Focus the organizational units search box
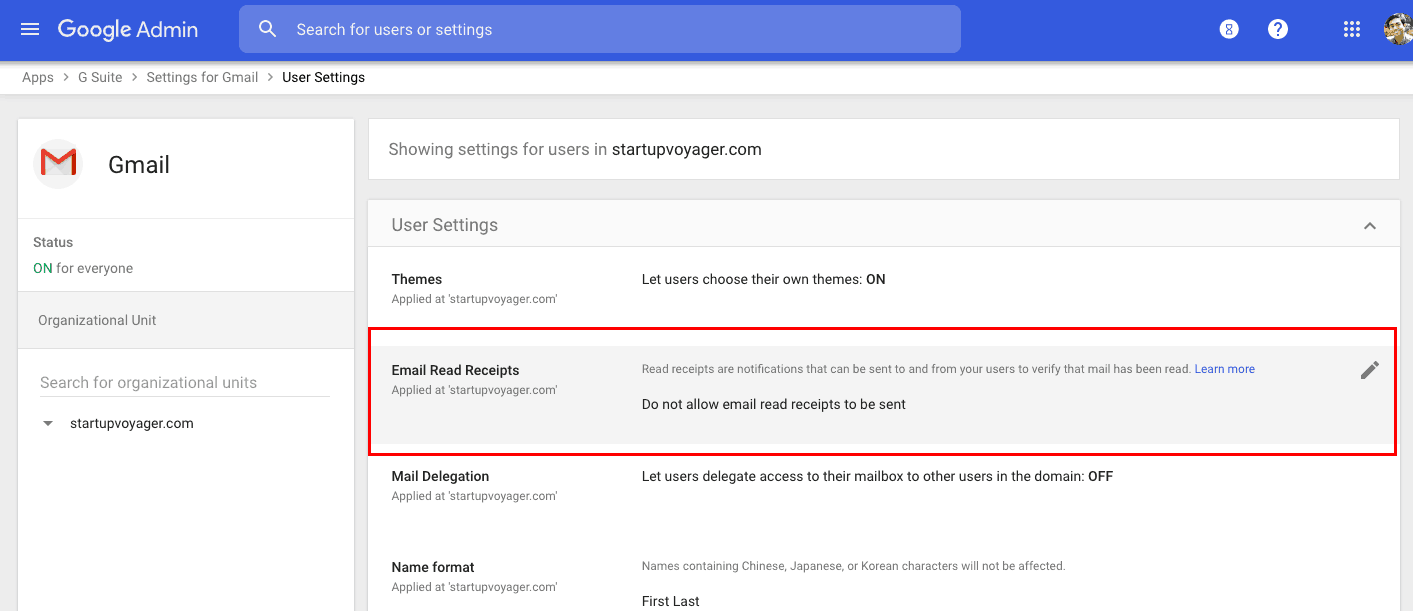 pyautogui.click(x=184, y=382)
